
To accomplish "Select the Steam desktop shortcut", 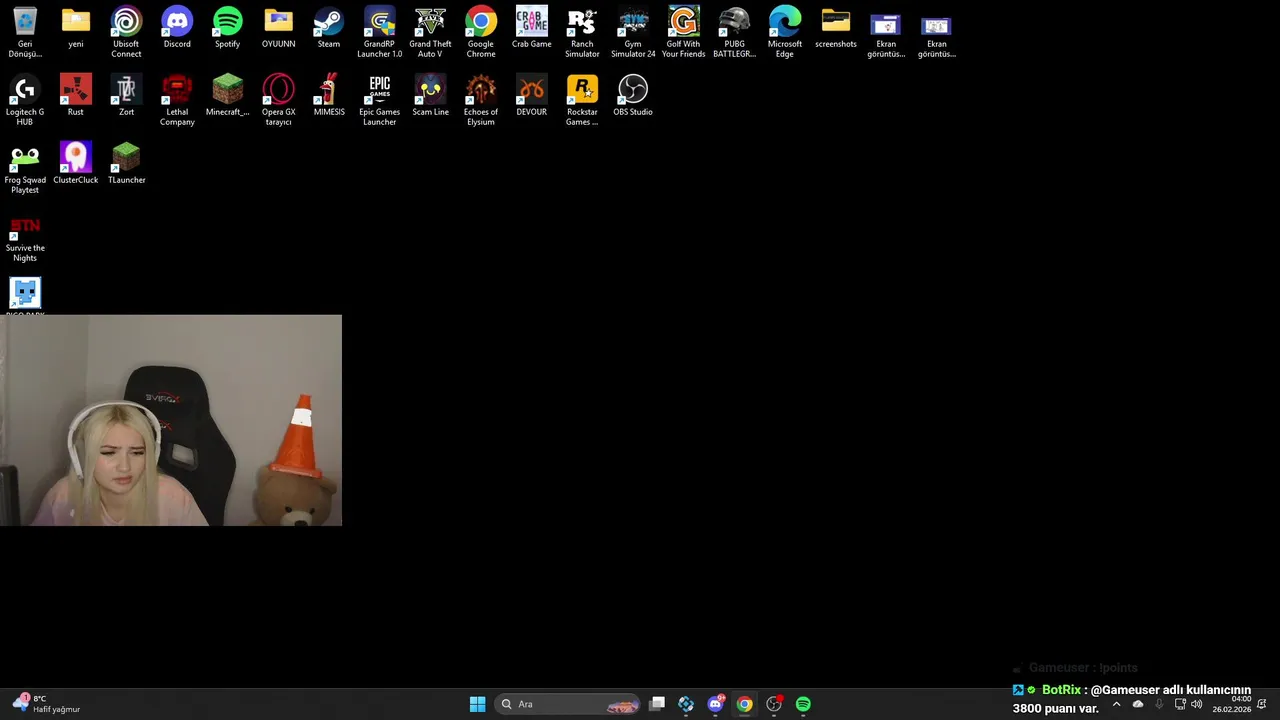I will point(328,28).
